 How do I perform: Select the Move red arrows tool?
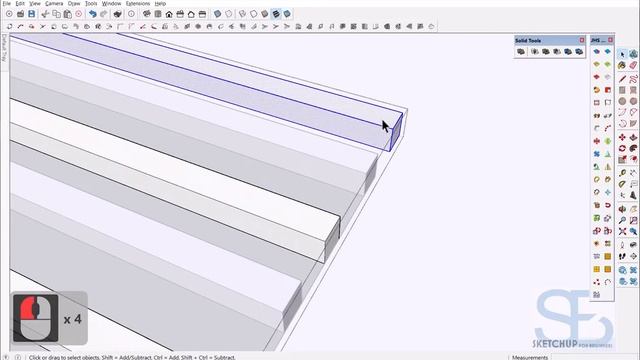(x=622, y=137)
